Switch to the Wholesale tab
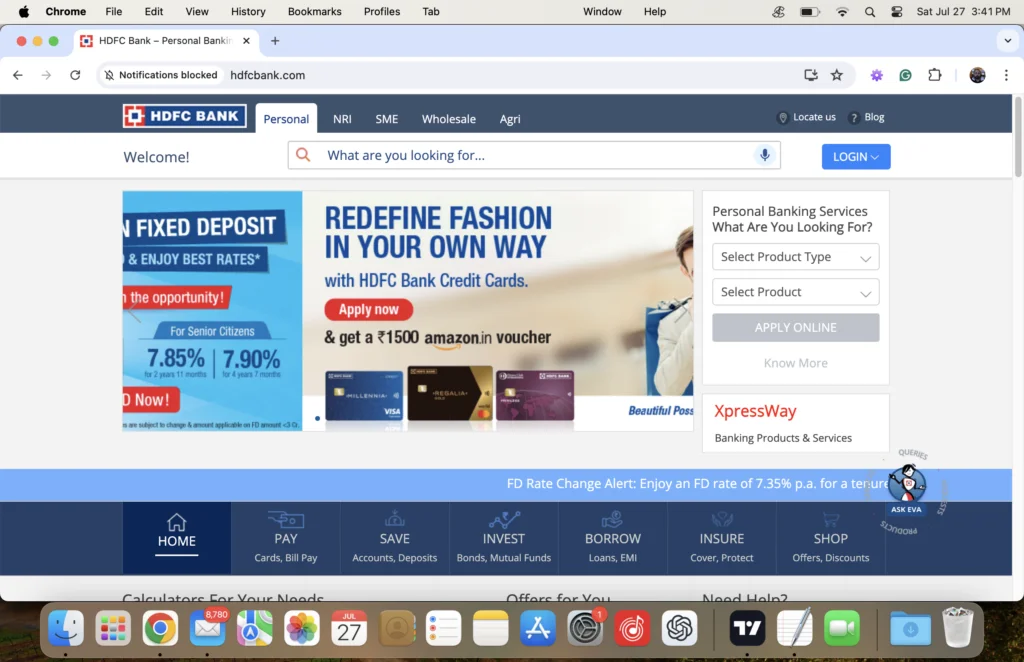This screenshot has width=1024, height=662. coord(449,119)
